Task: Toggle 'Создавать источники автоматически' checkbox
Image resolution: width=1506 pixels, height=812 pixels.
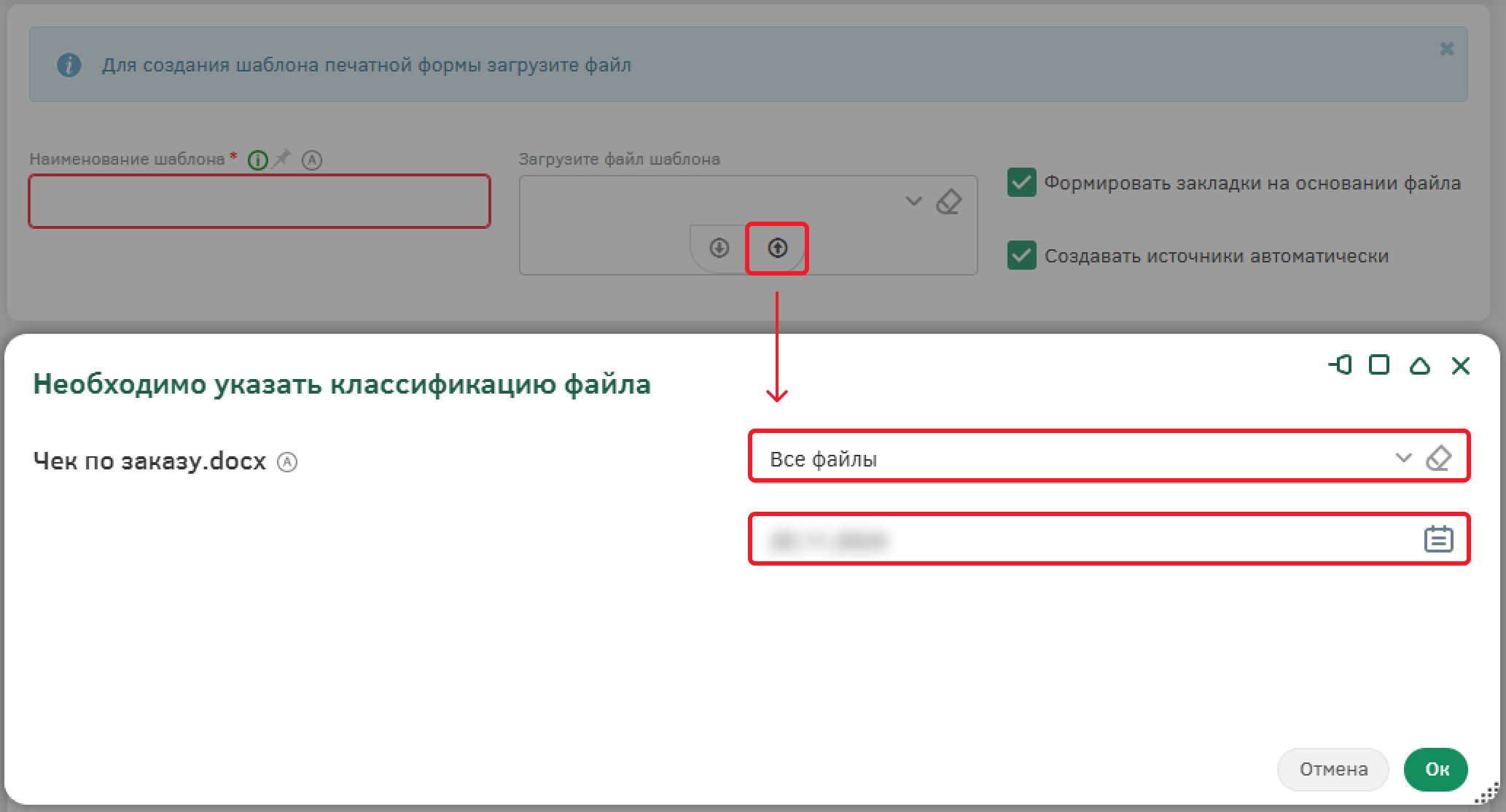Action: pyautogui.click(x=1021, y=255)
